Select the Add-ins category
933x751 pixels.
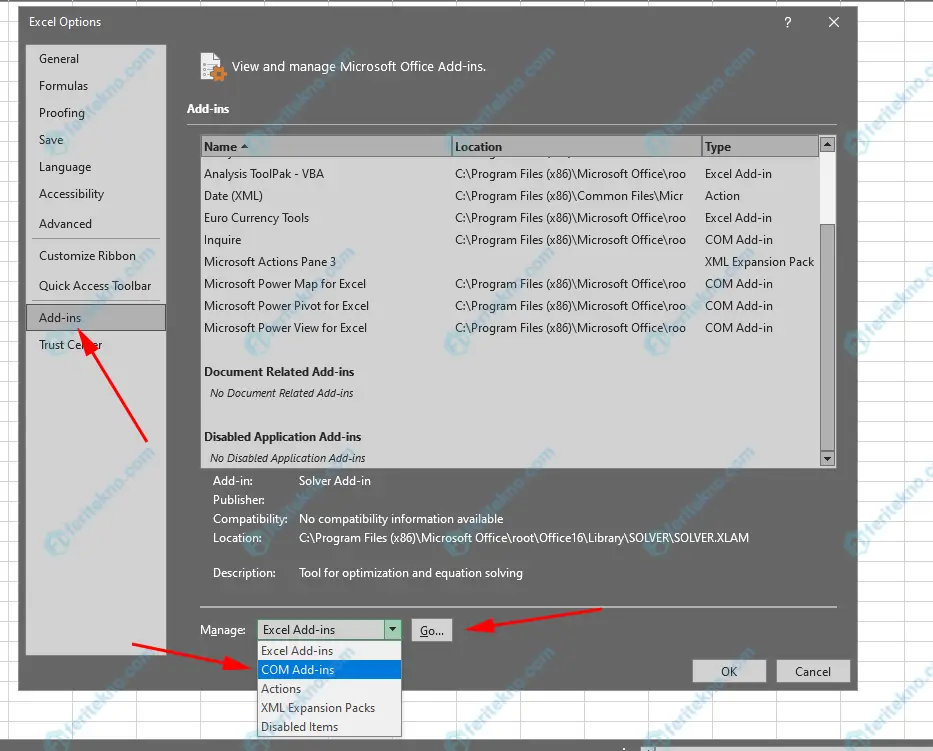click(x=96, y=318)
